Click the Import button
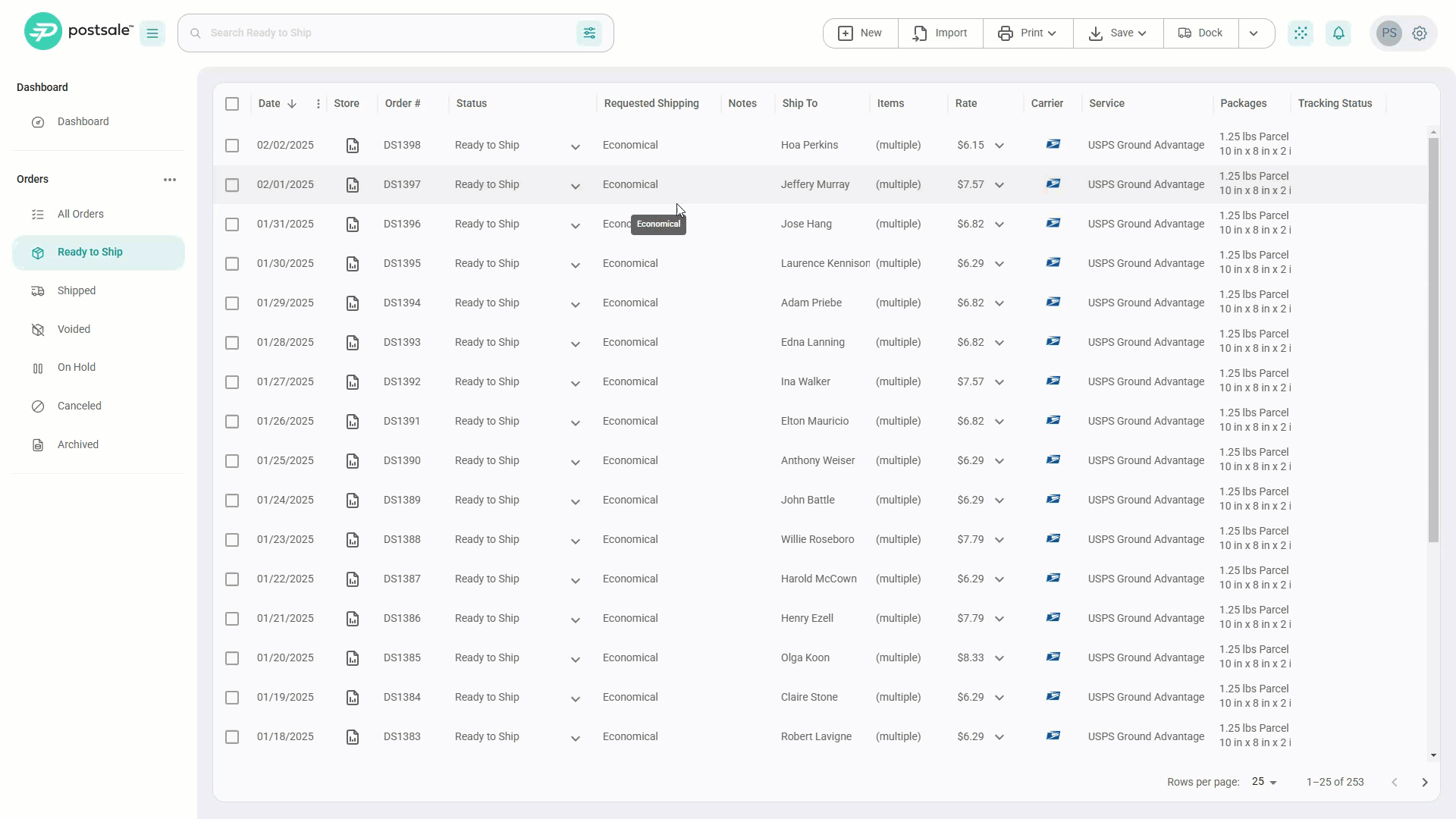This screenshot has height=819, width=1456. click(940, 33)
